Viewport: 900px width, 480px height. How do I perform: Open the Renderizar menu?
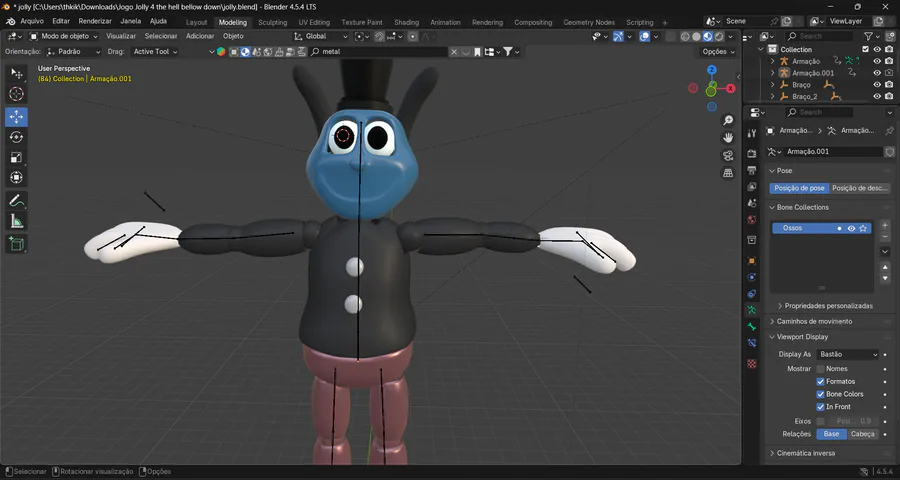coord(95,21)
